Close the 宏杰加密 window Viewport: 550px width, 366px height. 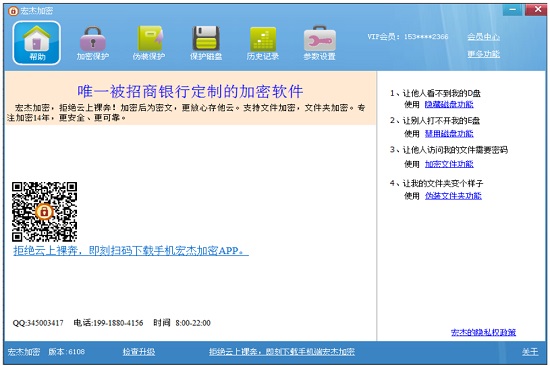(x=536, y=10)
